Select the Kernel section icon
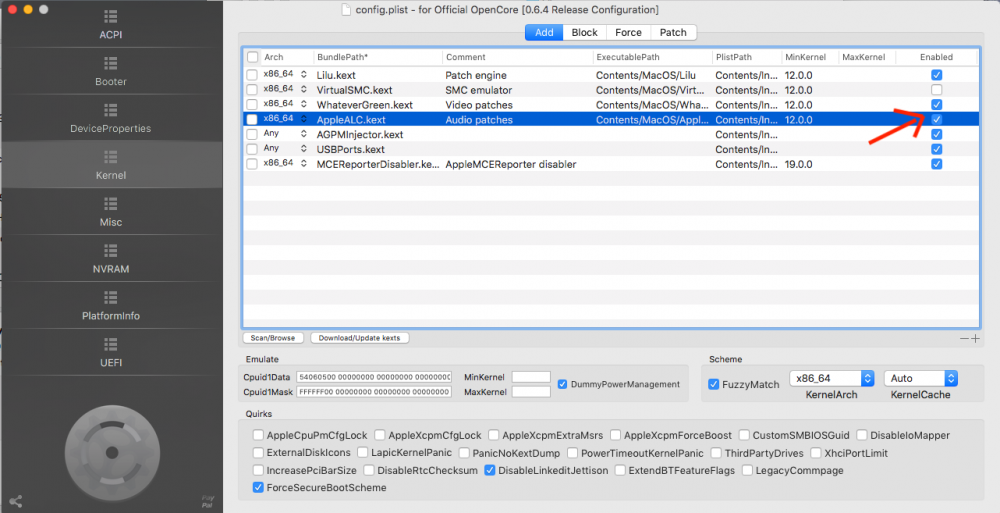 point(110,157)
